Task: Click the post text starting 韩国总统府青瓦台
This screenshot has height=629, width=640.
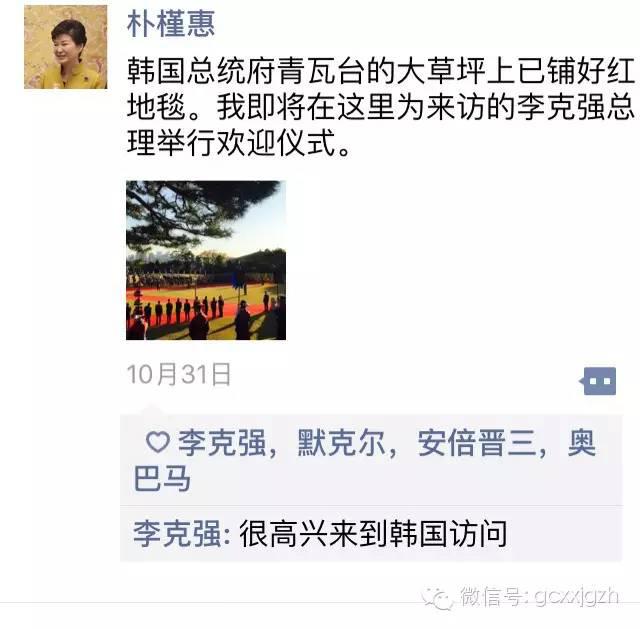Action: [x=381, y=107]
